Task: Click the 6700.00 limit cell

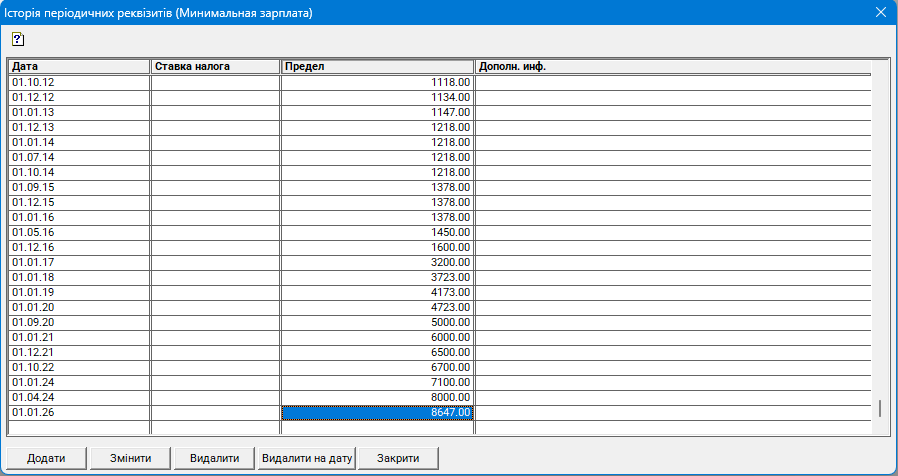Action: pos(376,367)
